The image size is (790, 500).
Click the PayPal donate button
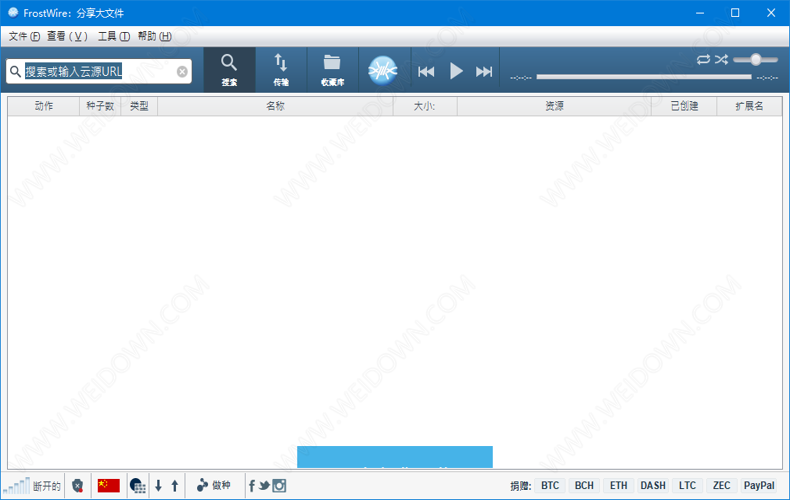click(x=759, y=485)
